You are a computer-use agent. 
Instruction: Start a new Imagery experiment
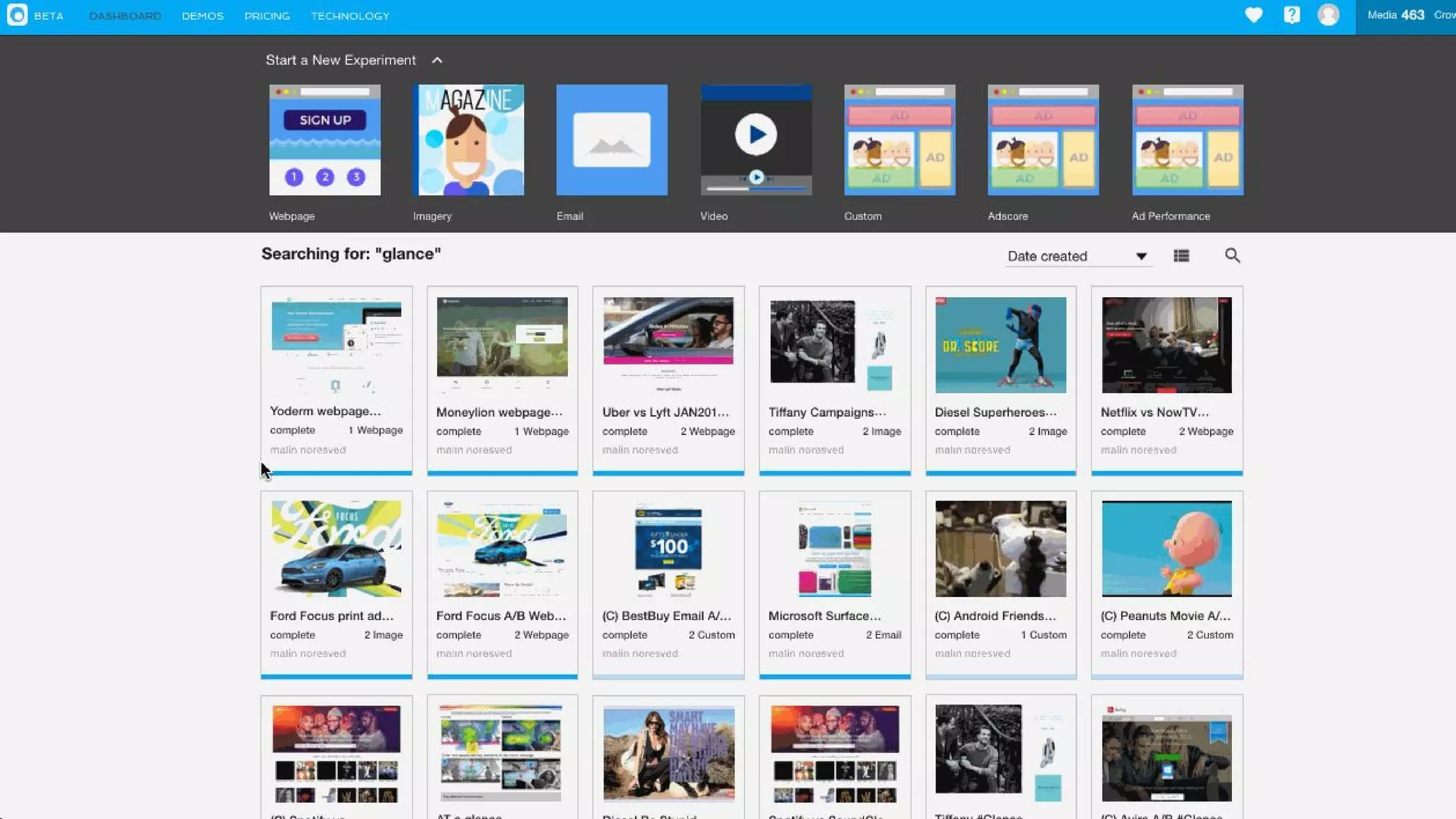point(469,140)
